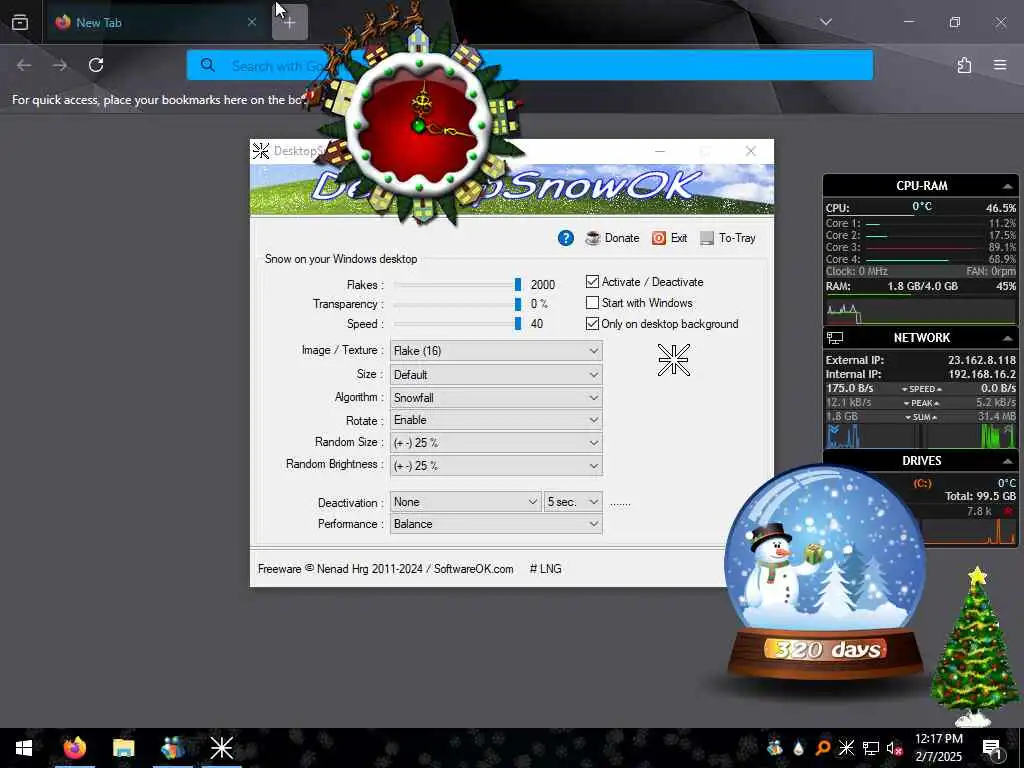The image size is (1024, 768).
Task: Close the DesktopSnowOK window
Action: point(751,151)
